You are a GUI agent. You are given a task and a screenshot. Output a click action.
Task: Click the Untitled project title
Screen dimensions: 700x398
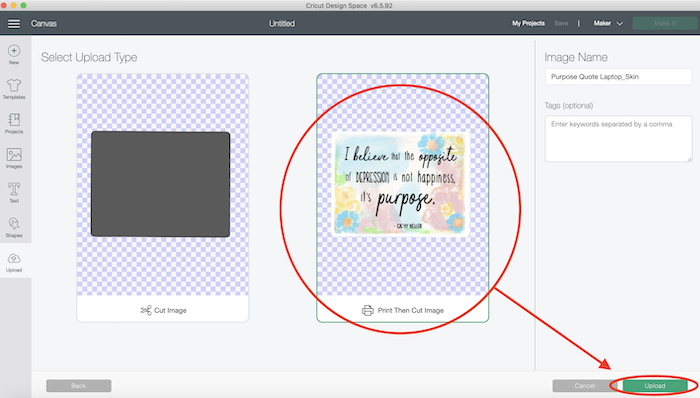[282, 24]
